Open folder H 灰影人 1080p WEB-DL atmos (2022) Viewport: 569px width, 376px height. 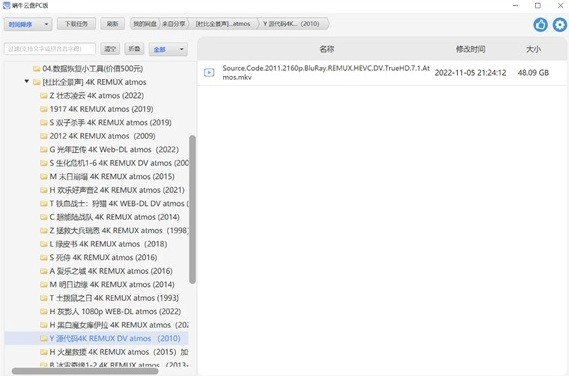(115, 311)
